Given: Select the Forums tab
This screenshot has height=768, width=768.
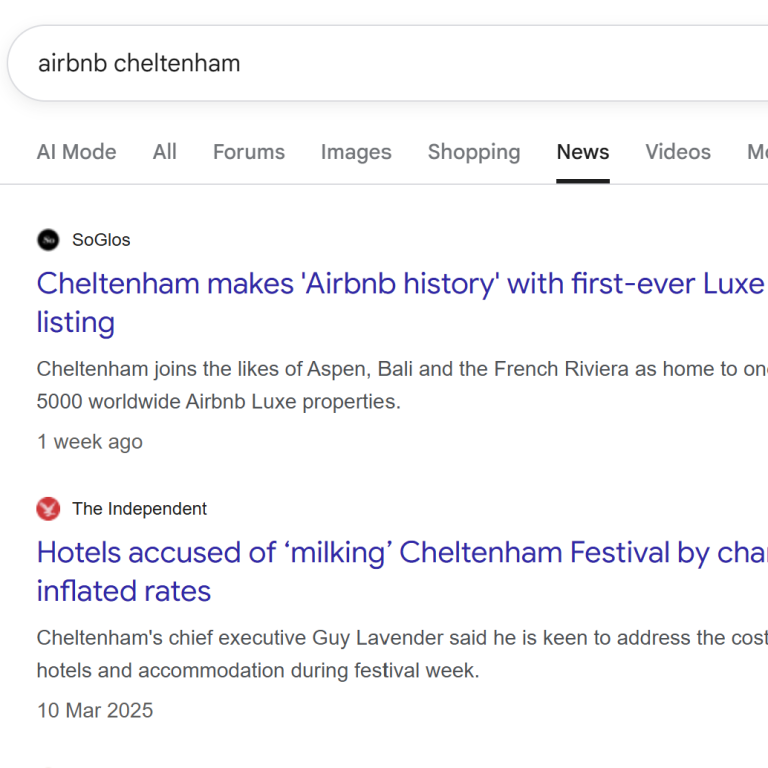Looking at the screenshot, I should pyautogui.click(x=249, y=152).
